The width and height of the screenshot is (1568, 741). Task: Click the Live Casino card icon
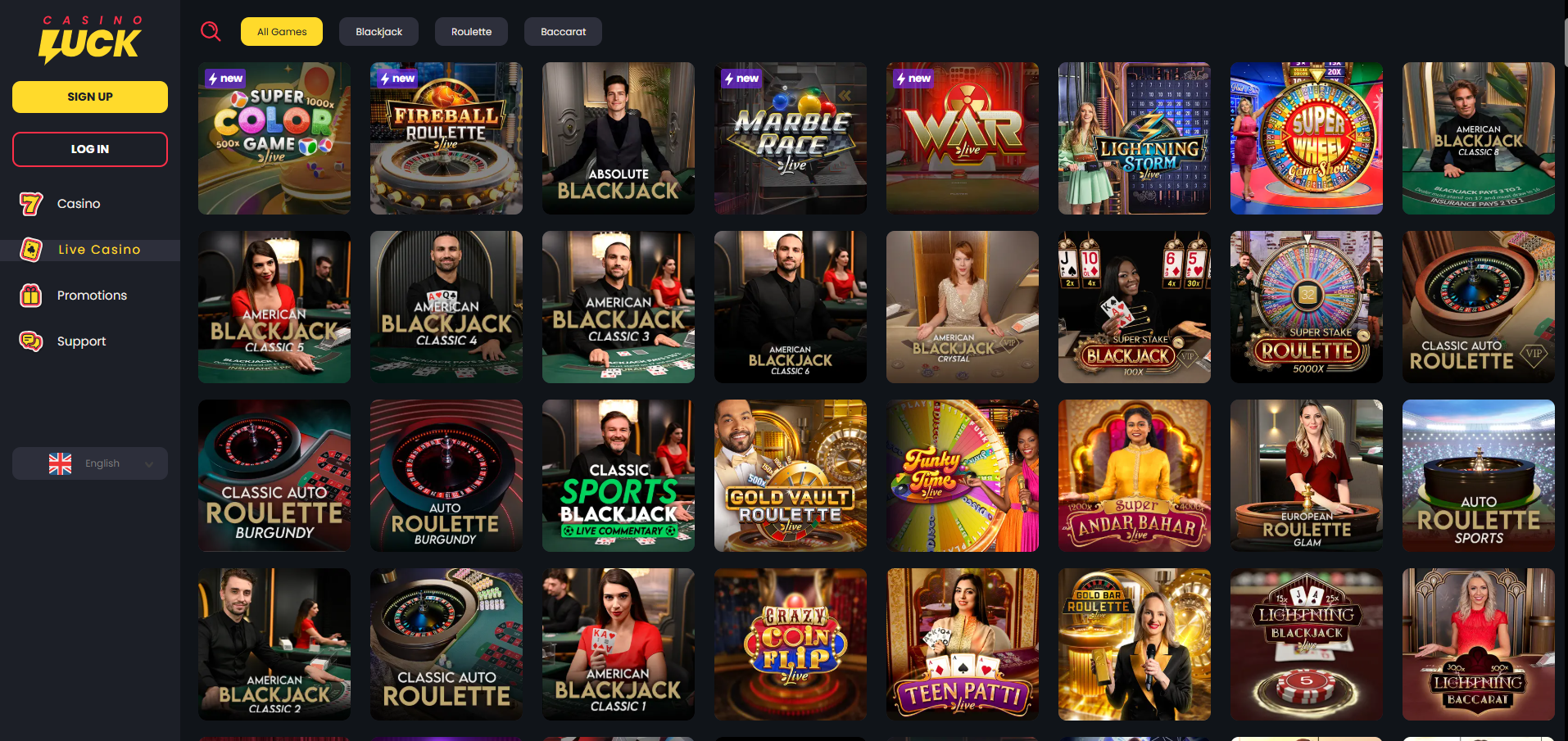pyautogui.click(x=31, y=250)
